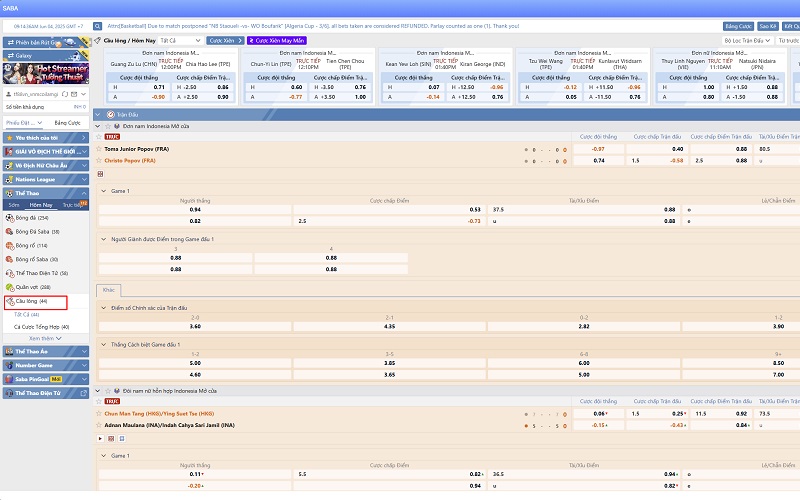This screenshot has height=500, width=800.
Task: Open the Hot Streamer Tường Thuật banner
Action: click(x=46, y=73)
